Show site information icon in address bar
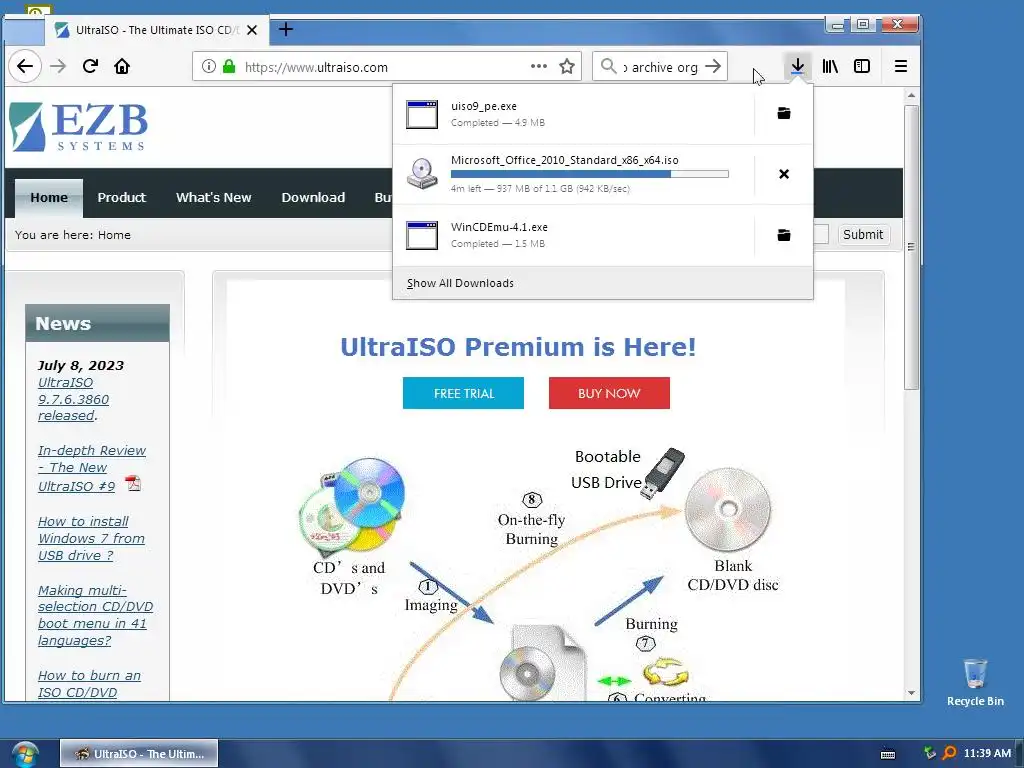The width and height of the screenshot is (1024, 768). point(208,67)
